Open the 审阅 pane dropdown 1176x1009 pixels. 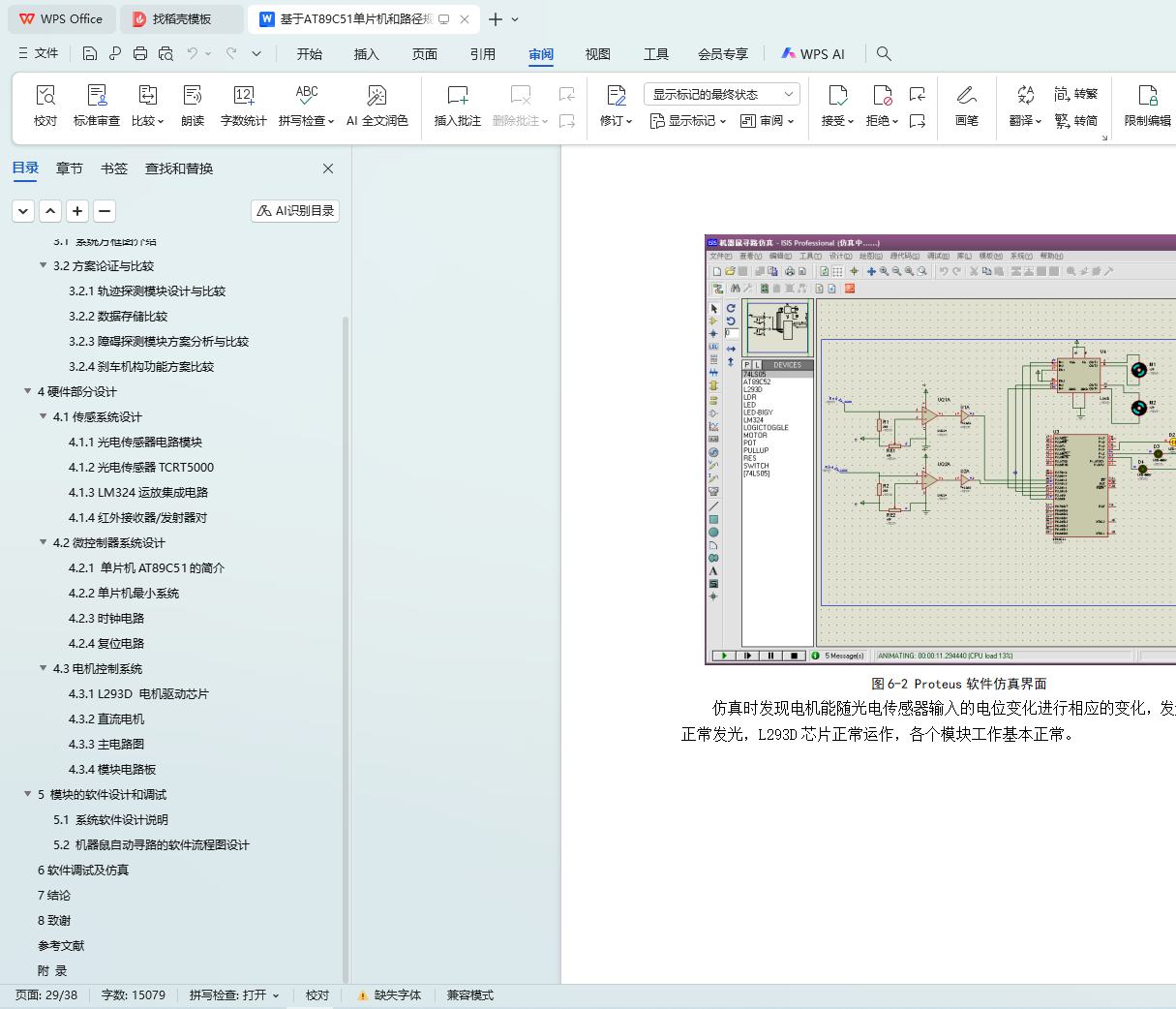pos(768,121)
